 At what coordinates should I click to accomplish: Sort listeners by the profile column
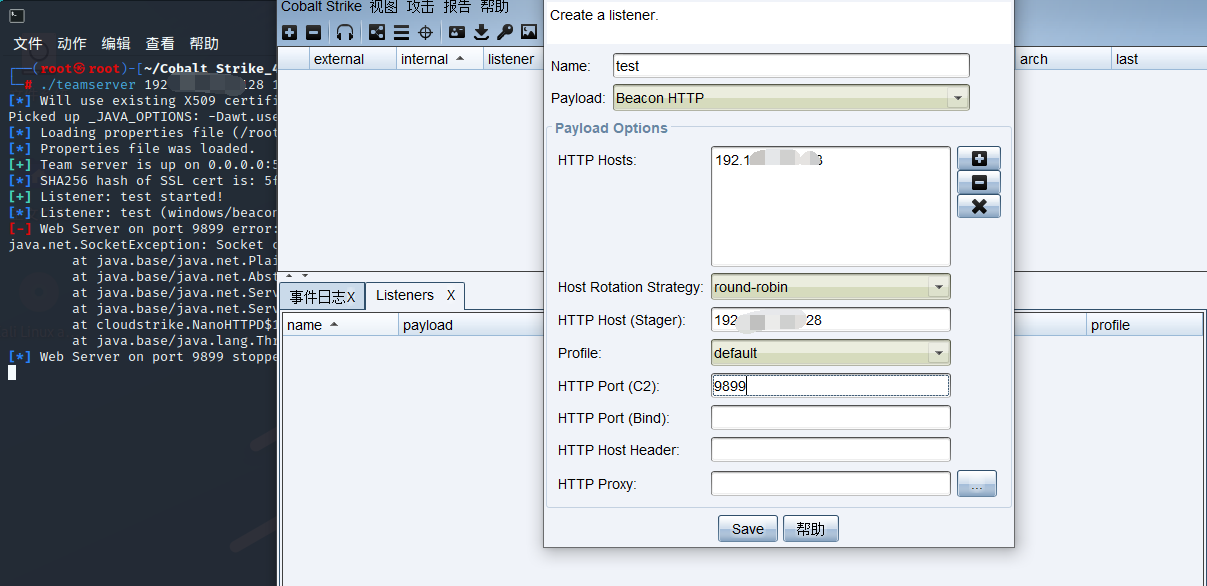1145,325
